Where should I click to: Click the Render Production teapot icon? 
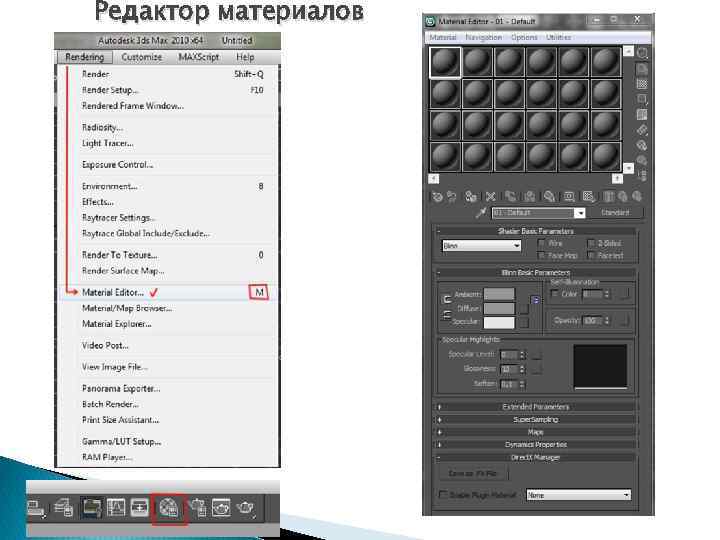245,508
